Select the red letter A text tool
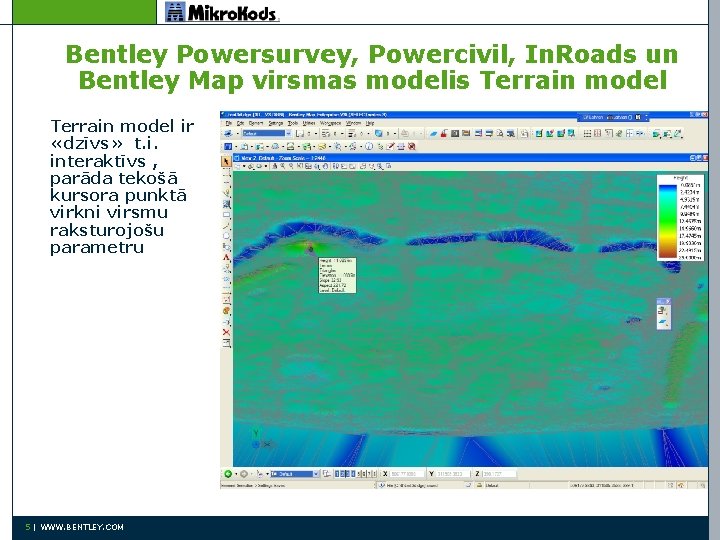This screenshot has height=540, width=720. click(226, 257)
